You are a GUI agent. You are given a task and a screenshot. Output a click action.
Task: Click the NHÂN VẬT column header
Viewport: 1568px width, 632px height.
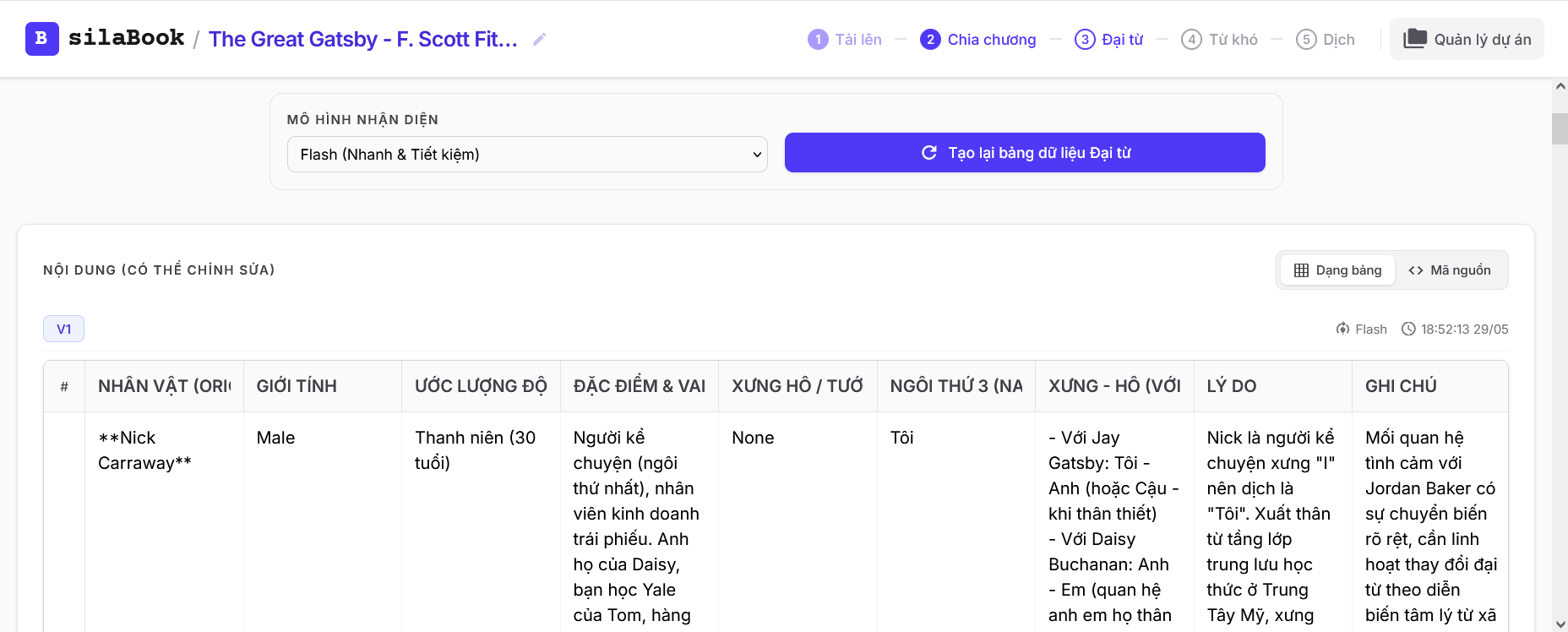(164, 386)
